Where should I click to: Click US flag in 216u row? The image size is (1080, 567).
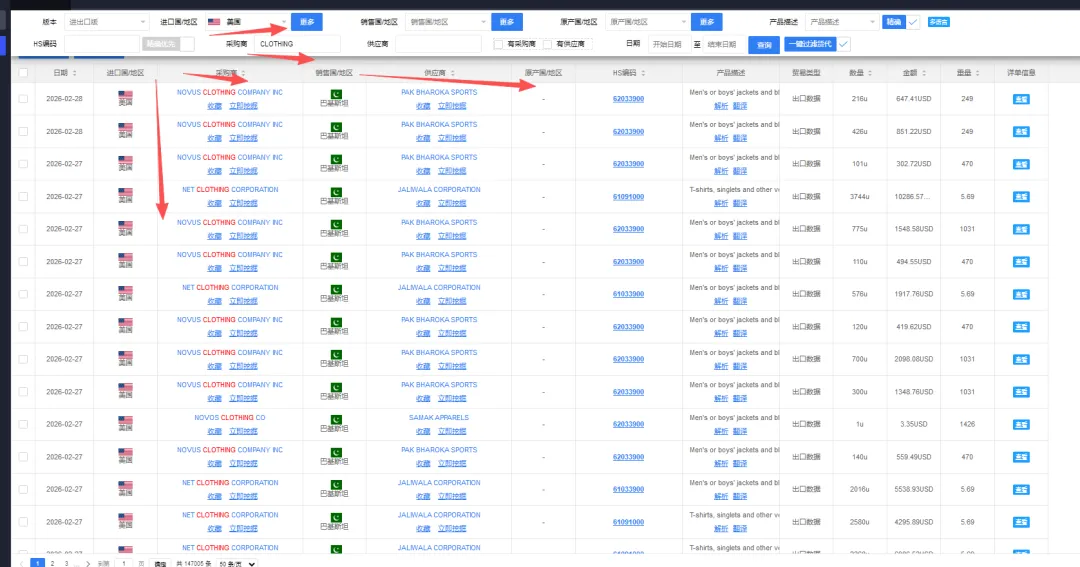[x=125, y=95]
